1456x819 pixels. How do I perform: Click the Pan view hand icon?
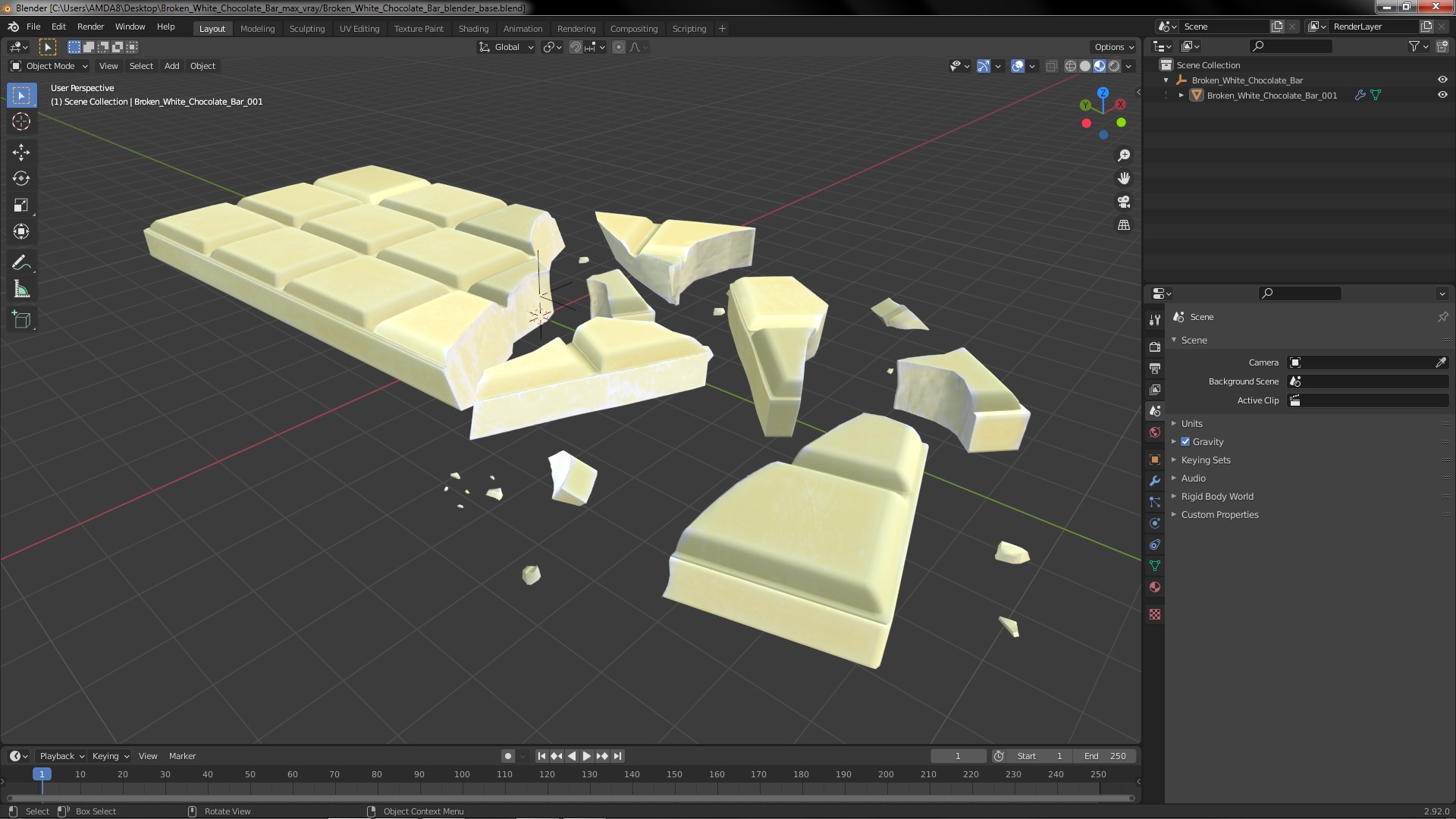pyautogui.click(x=1124, y=178)
